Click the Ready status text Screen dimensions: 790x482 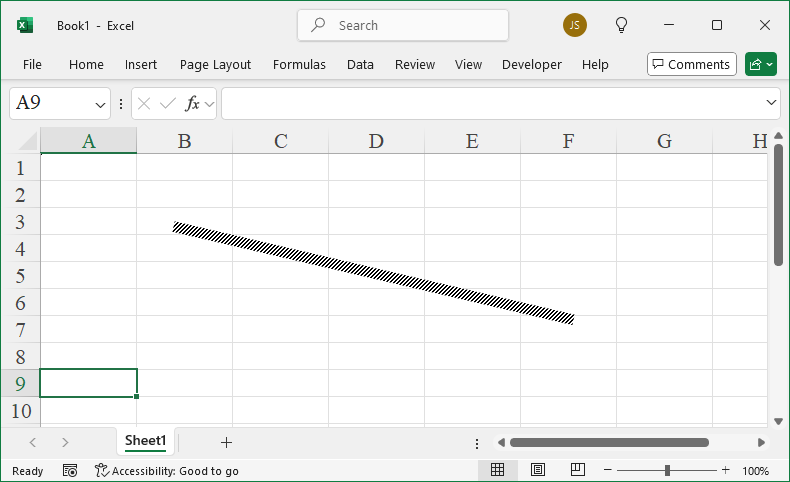click(x=27, y=471)
